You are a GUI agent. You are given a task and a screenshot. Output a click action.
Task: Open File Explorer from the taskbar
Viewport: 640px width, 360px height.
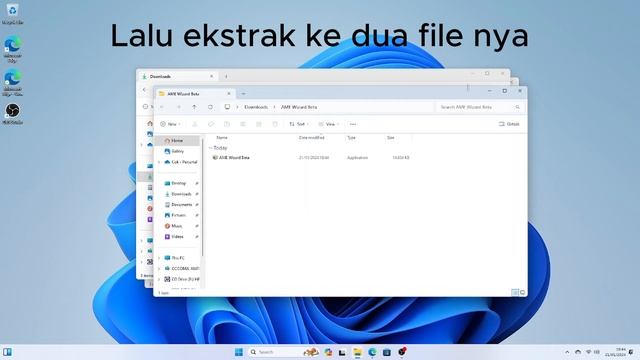pos(357,352)
